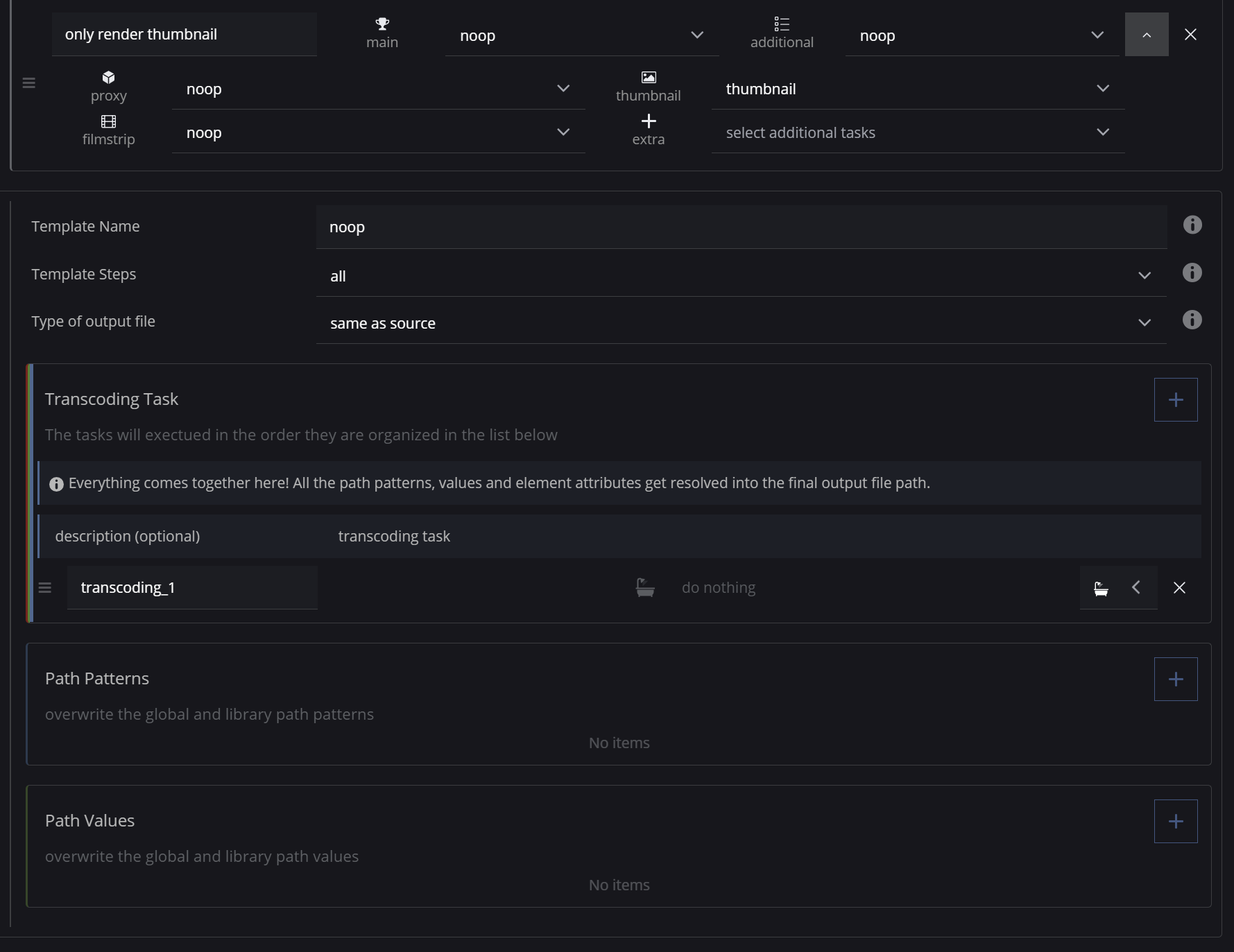Click info icon for Type of output file

pyautogui.click(x=1192, y=320)
